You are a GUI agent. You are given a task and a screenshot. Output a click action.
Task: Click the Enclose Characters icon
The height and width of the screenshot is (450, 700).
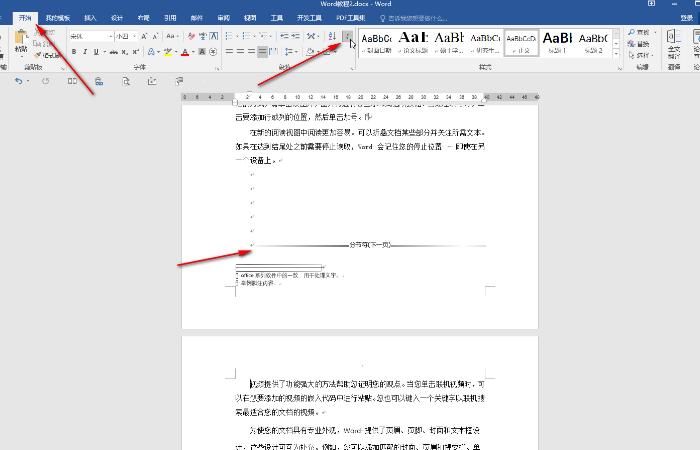coord(213,52)
